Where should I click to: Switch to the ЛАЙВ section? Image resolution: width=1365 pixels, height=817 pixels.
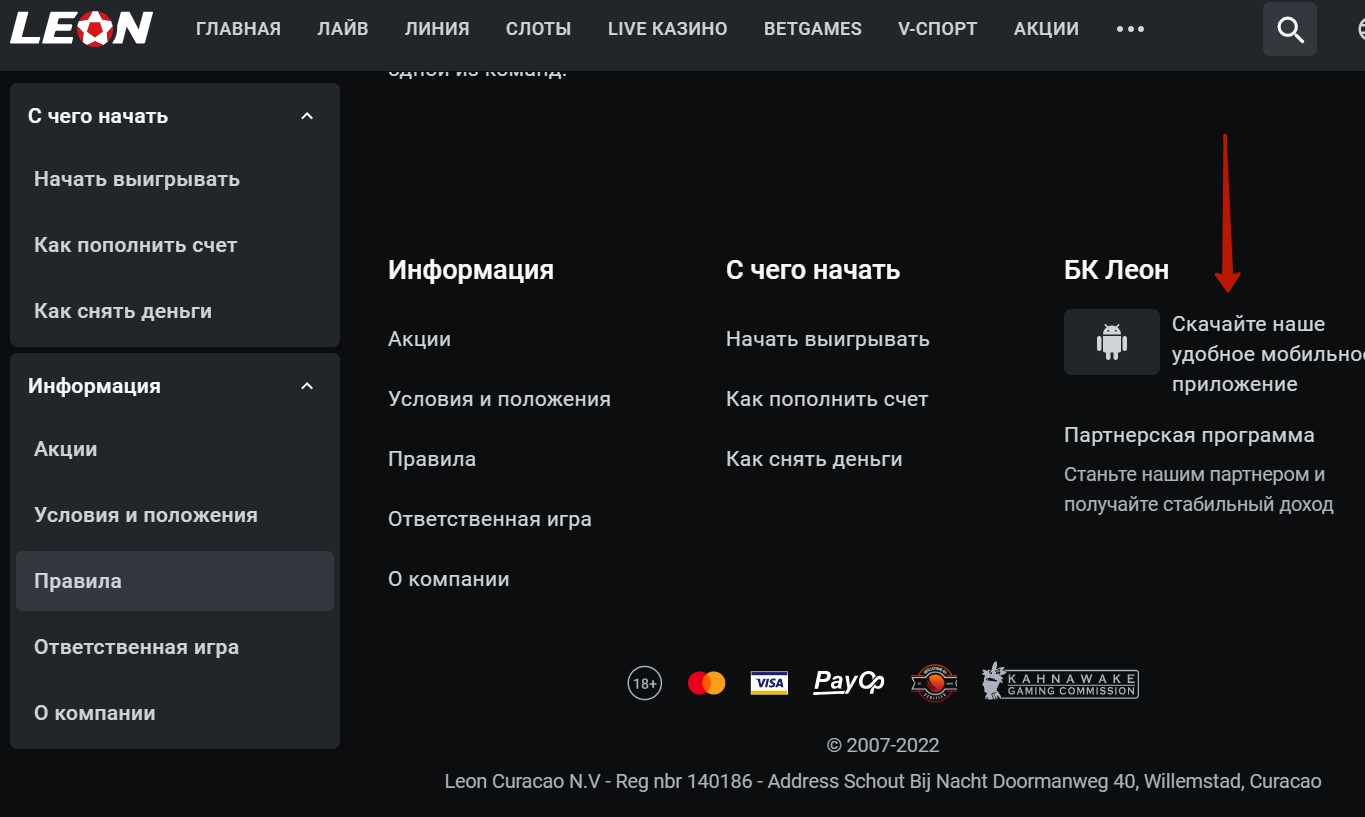click(342, 28)
